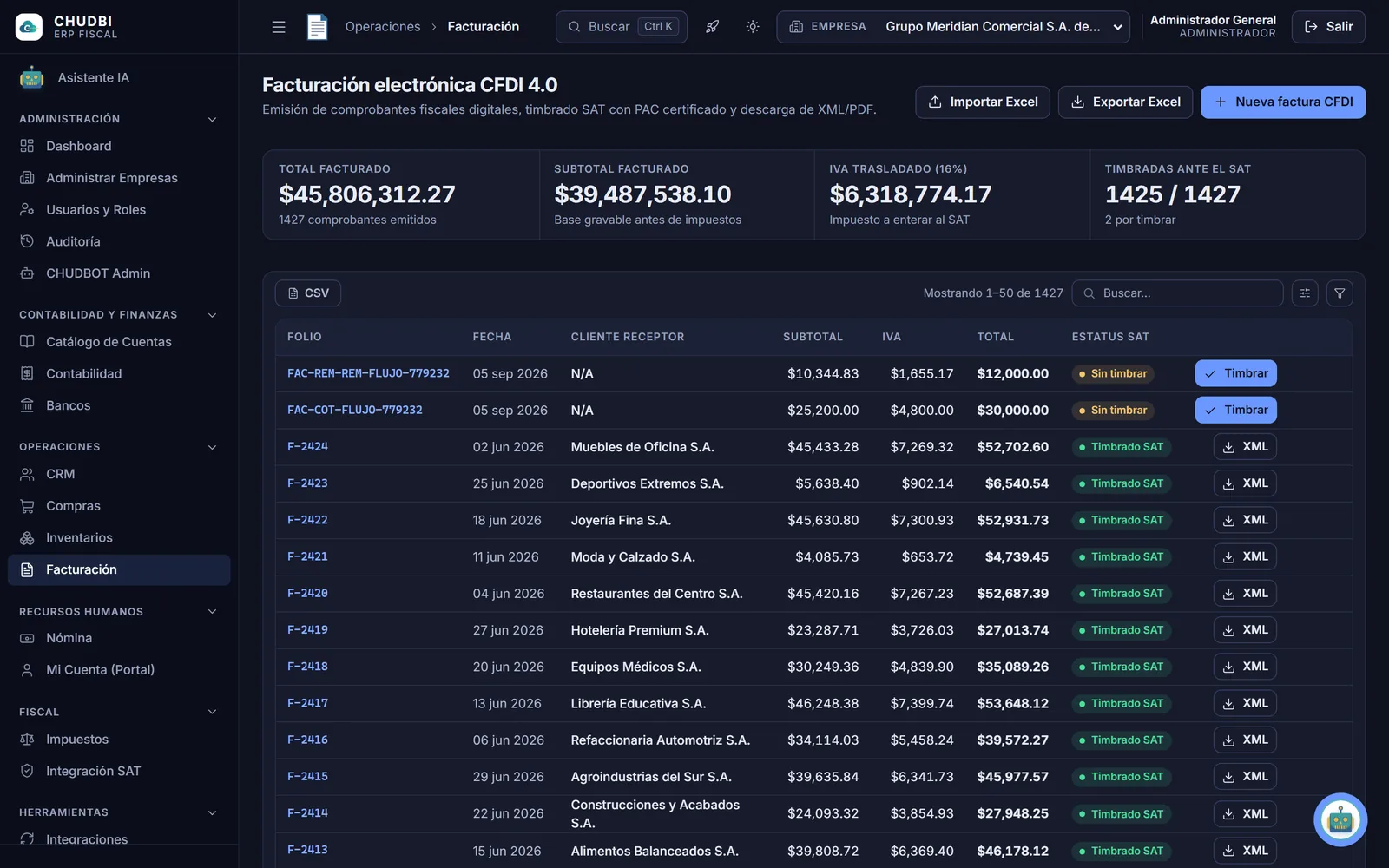
Task: Open the column settings icon beside search
Action: click(1305, 293)
